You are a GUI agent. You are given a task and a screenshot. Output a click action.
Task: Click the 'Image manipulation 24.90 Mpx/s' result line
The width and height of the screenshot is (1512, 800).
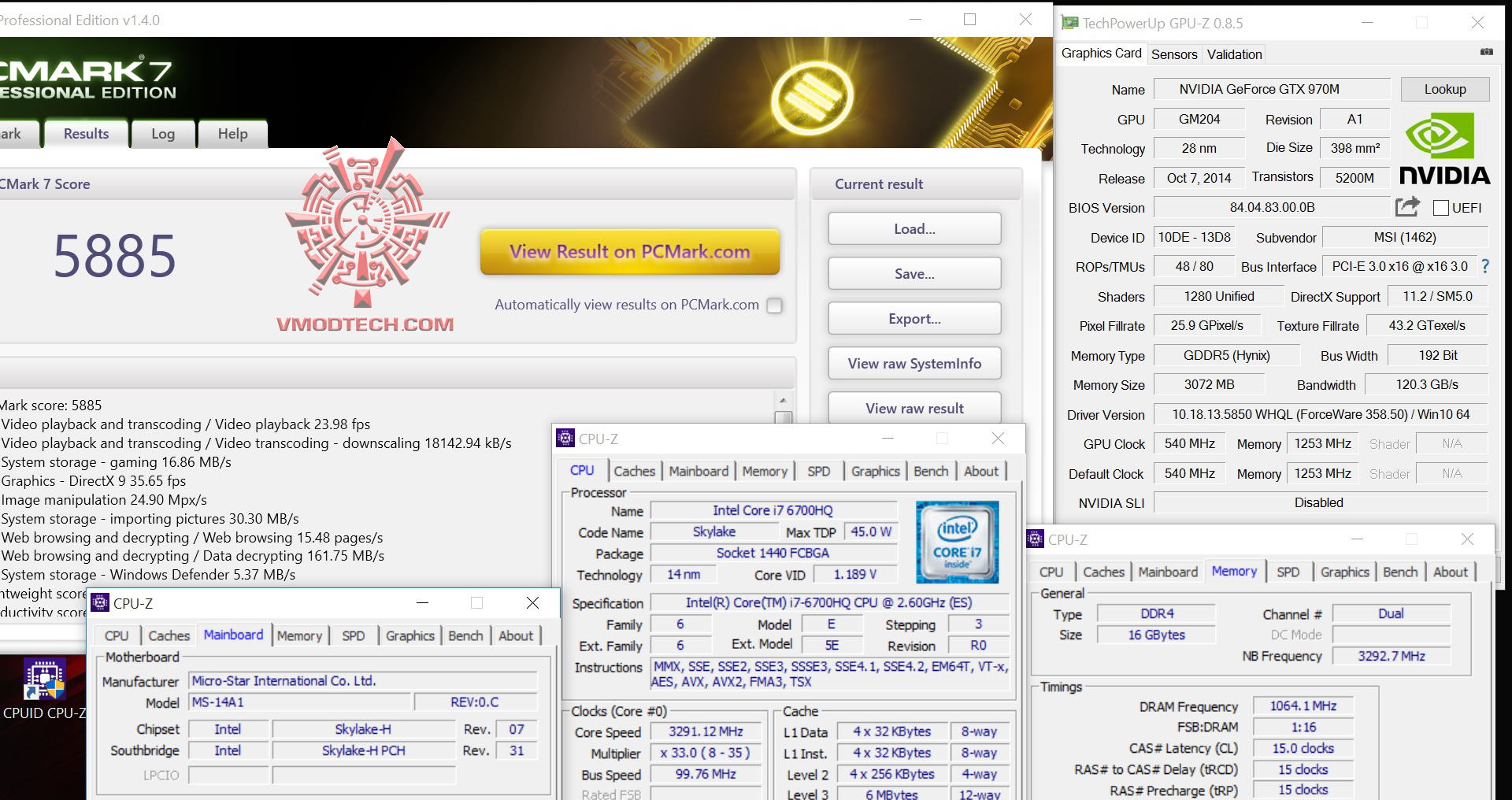pos(104,500)
